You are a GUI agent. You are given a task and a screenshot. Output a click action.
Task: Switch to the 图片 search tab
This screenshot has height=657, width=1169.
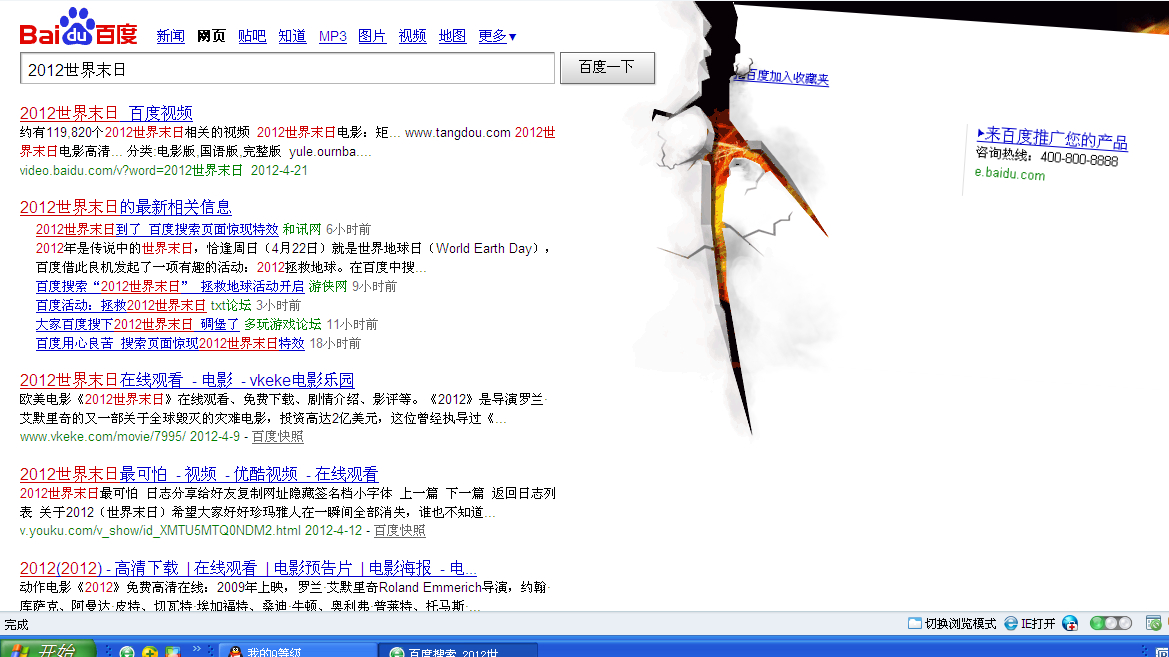point(372,36)
